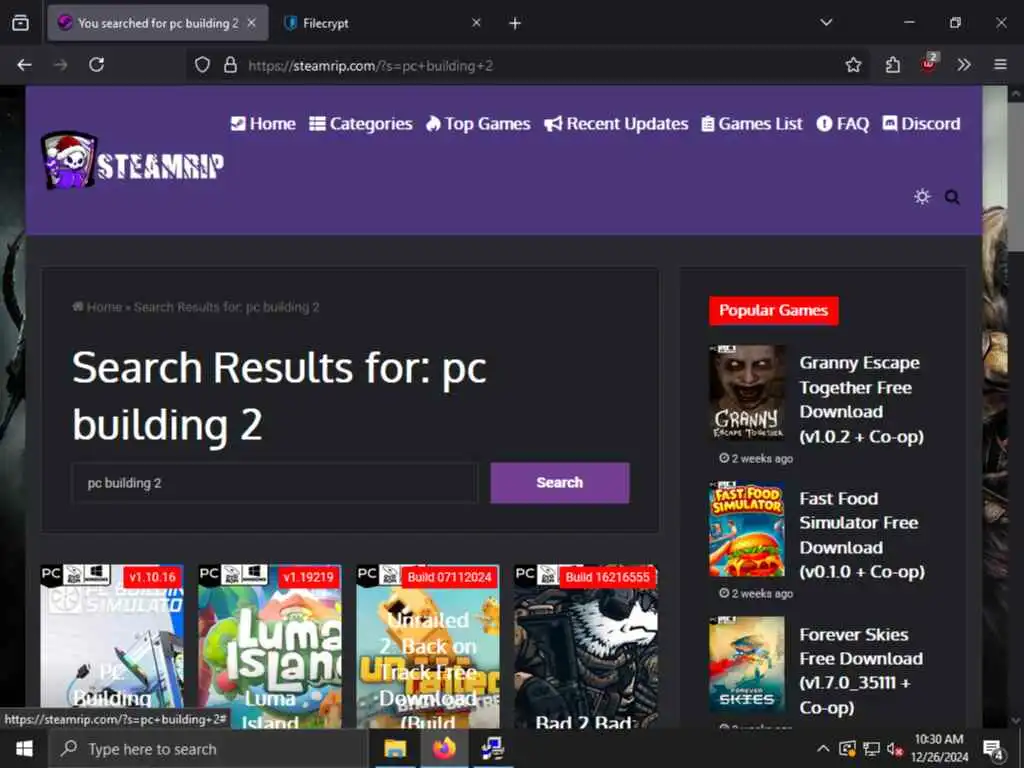
Task: Open the notification center icon
Action: (993, 750)
